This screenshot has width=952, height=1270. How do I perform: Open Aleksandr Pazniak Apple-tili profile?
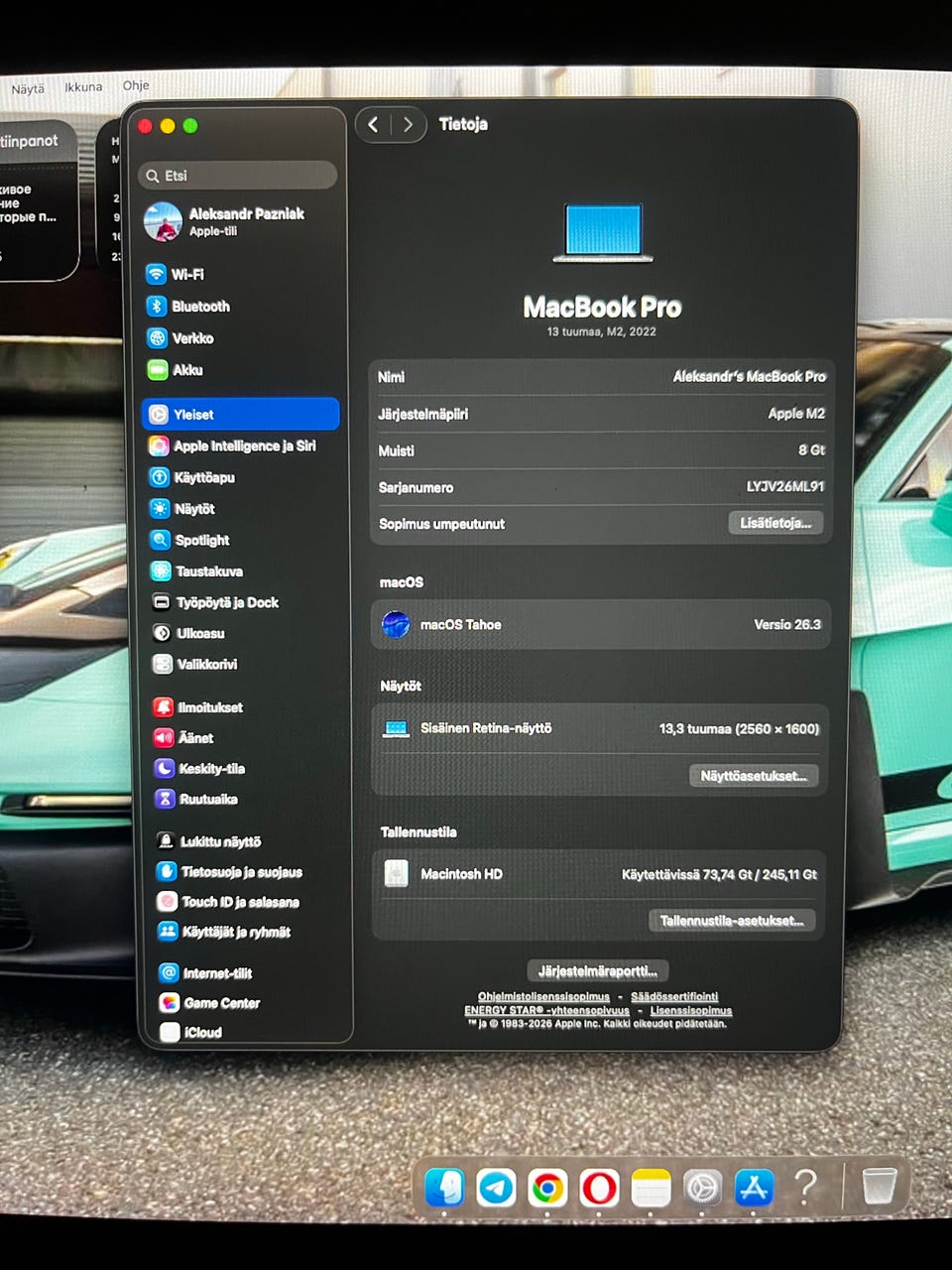[225, 222]
